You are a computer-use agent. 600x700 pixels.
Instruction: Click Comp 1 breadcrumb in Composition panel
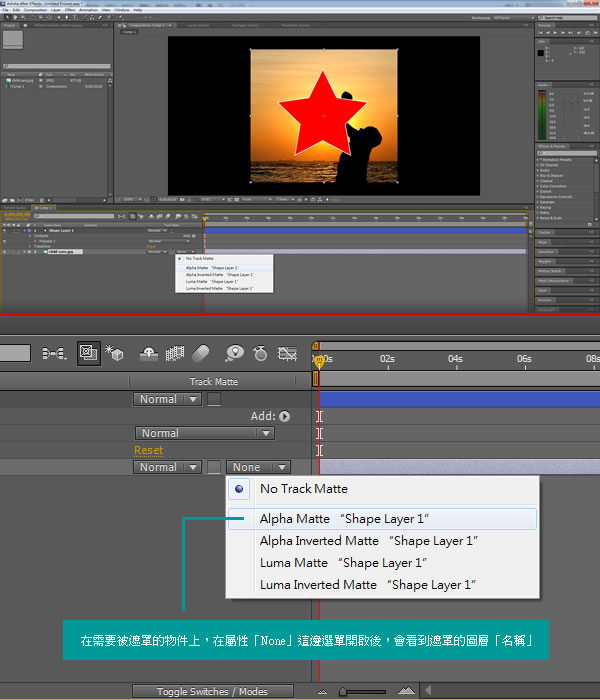[x=129, y=32]
